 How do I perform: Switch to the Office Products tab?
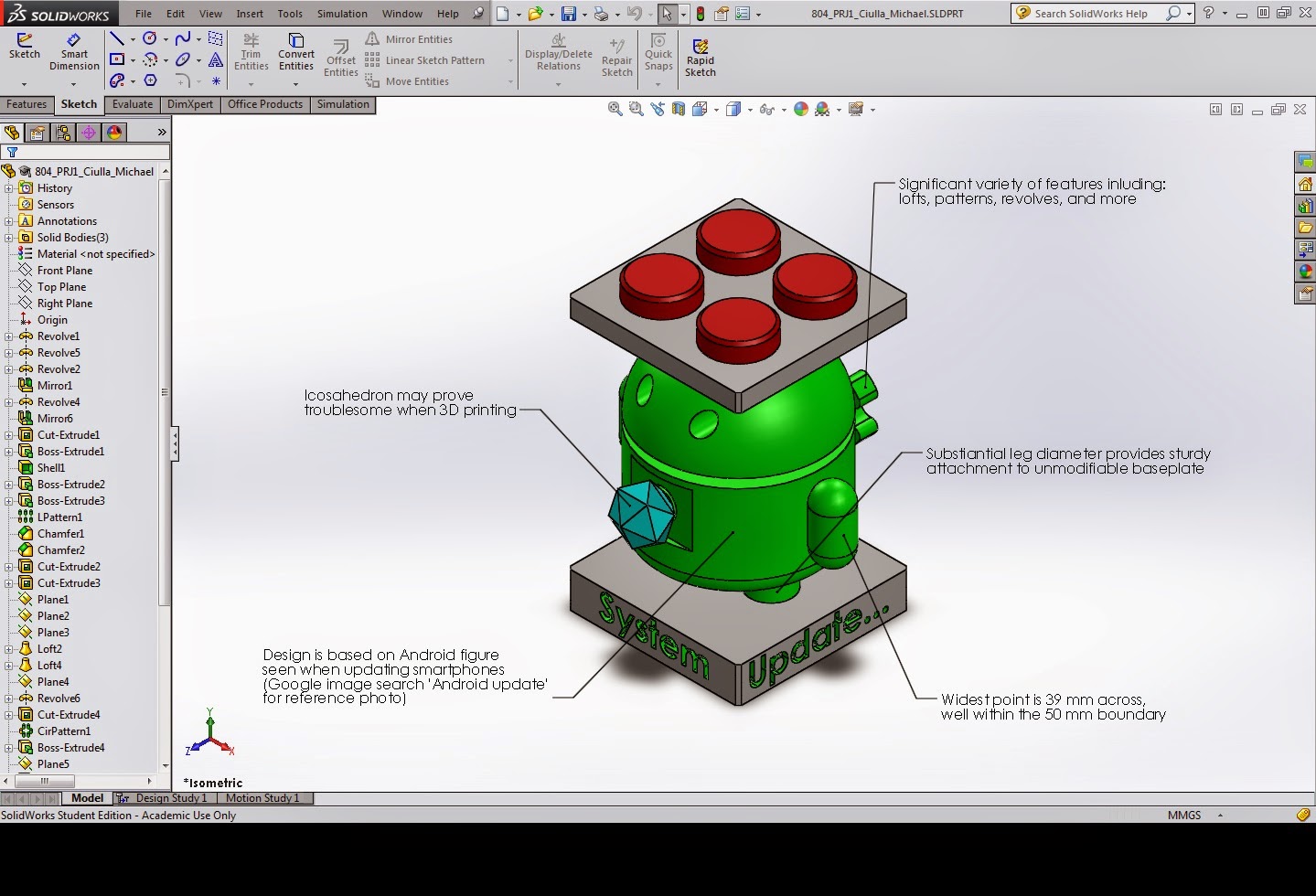(x=265, y=104)
